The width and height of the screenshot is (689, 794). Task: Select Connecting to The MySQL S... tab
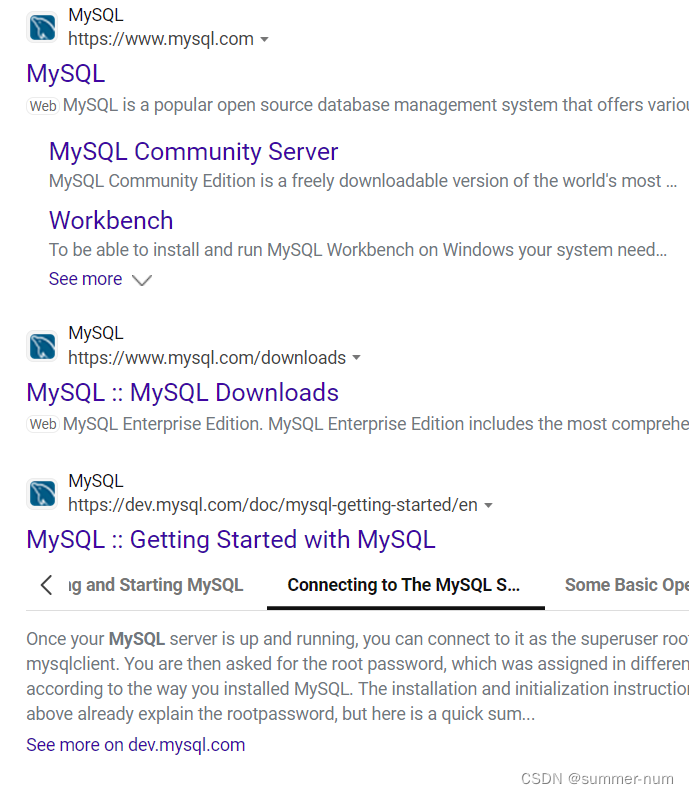click(x=403, y=585)
